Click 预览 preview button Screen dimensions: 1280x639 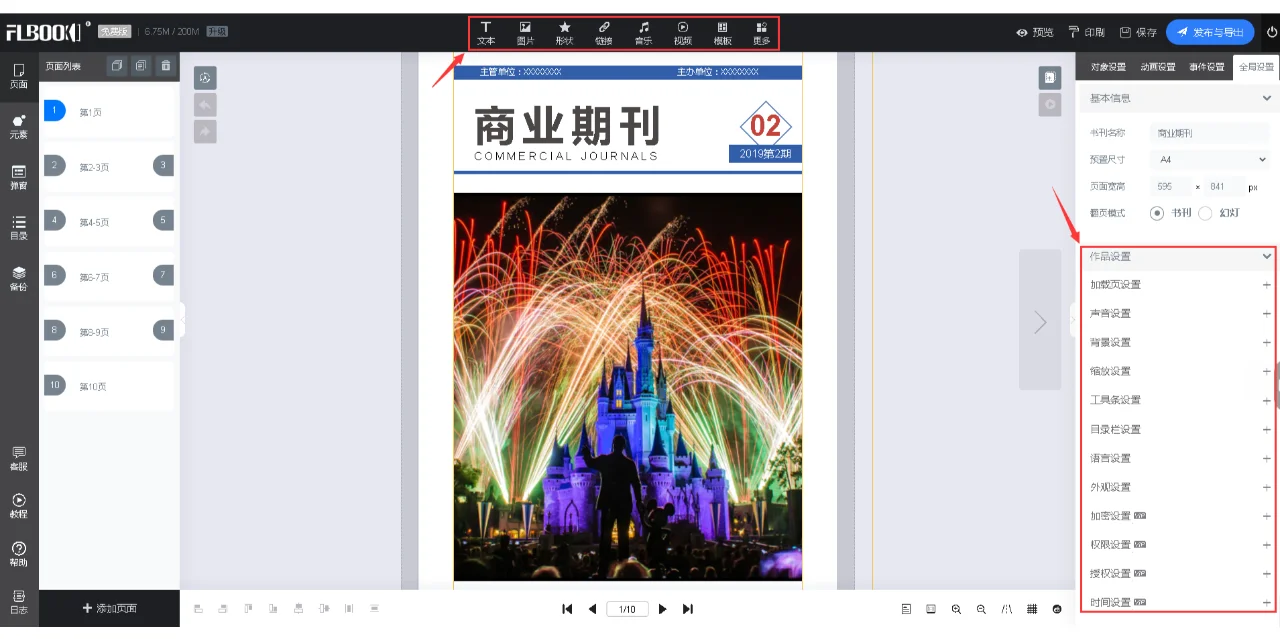click(1034, 32)
